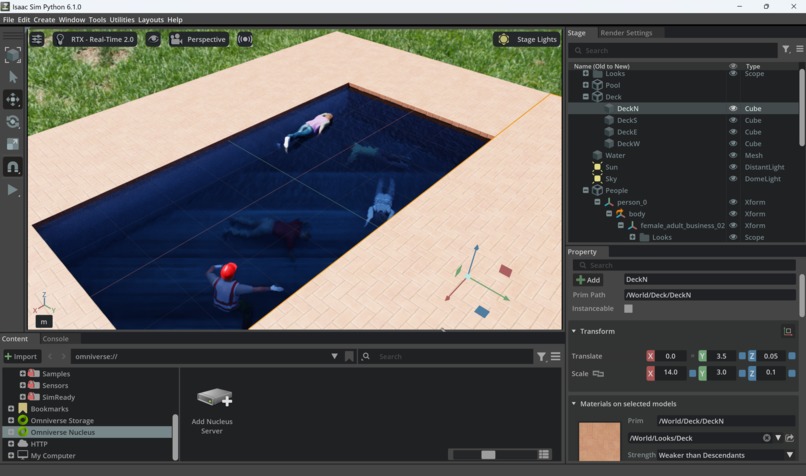Click Add Nucleus Server
The width and height of the screenshot is (806, 476).
coord(213,411)
